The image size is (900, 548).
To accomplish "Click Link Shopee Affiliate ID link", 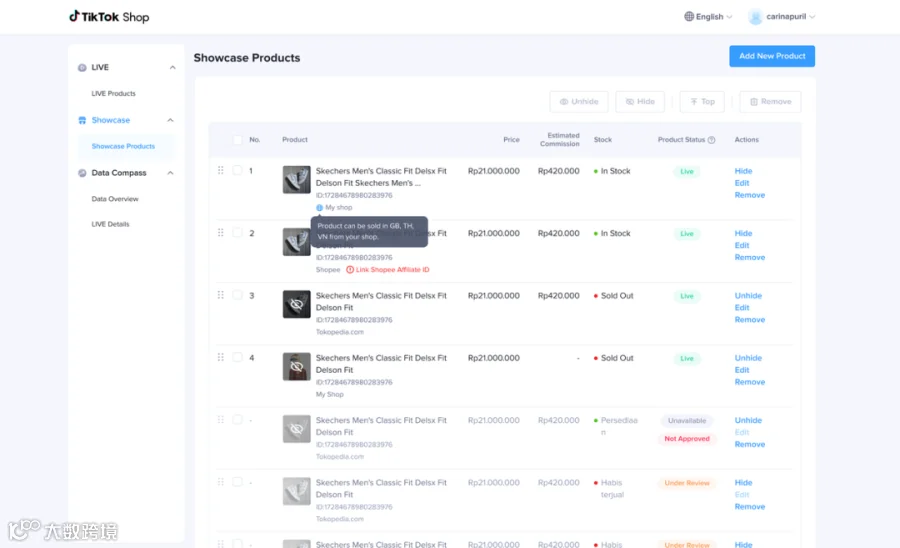I will (x=393, y=270).
